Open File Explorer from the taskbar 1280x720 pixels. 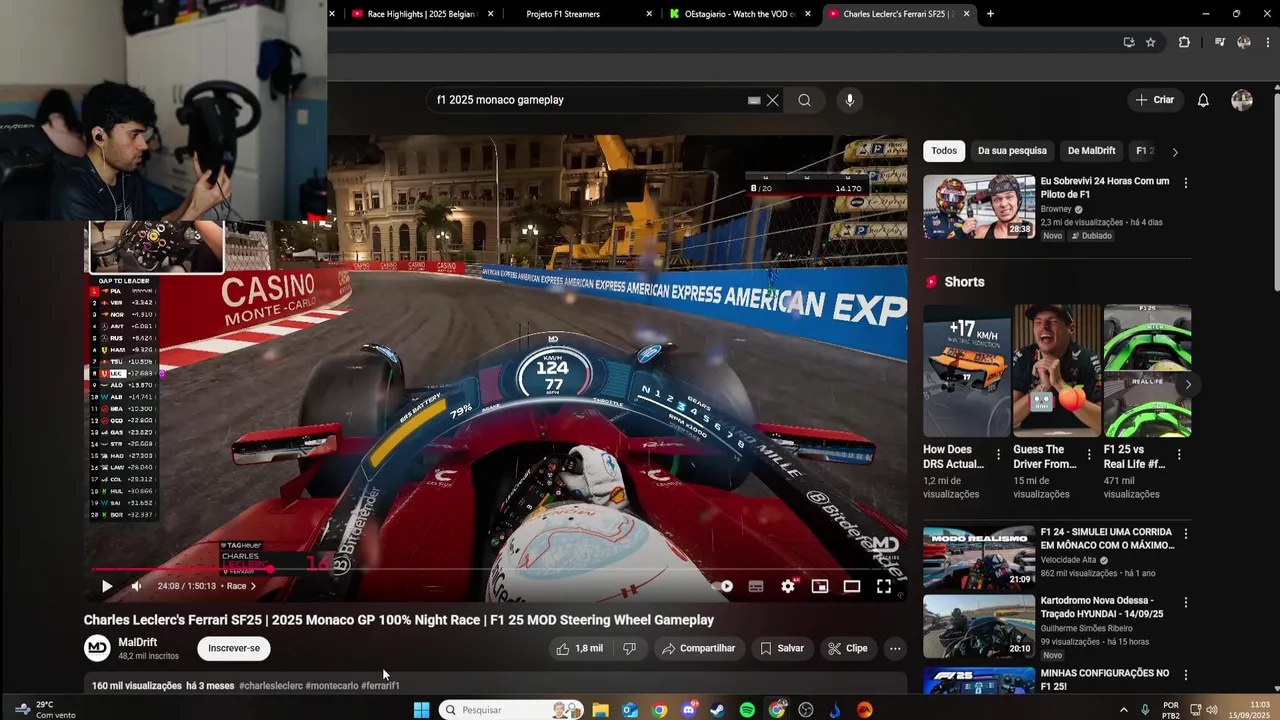click(x=600, y=710)
